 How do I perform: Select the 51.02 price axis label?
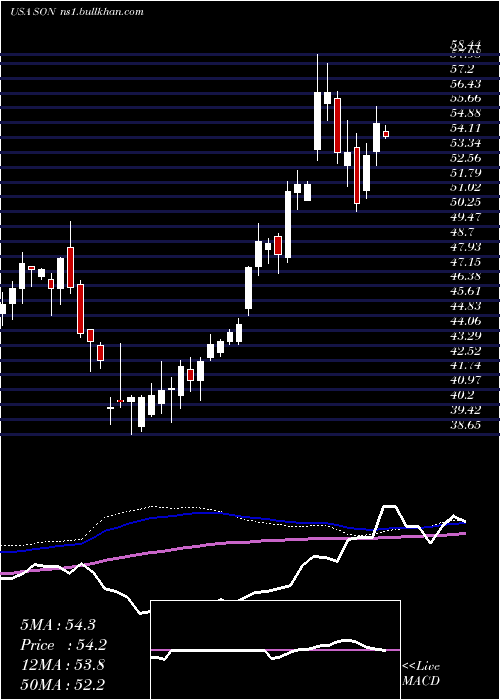click(x=466, y=188)
